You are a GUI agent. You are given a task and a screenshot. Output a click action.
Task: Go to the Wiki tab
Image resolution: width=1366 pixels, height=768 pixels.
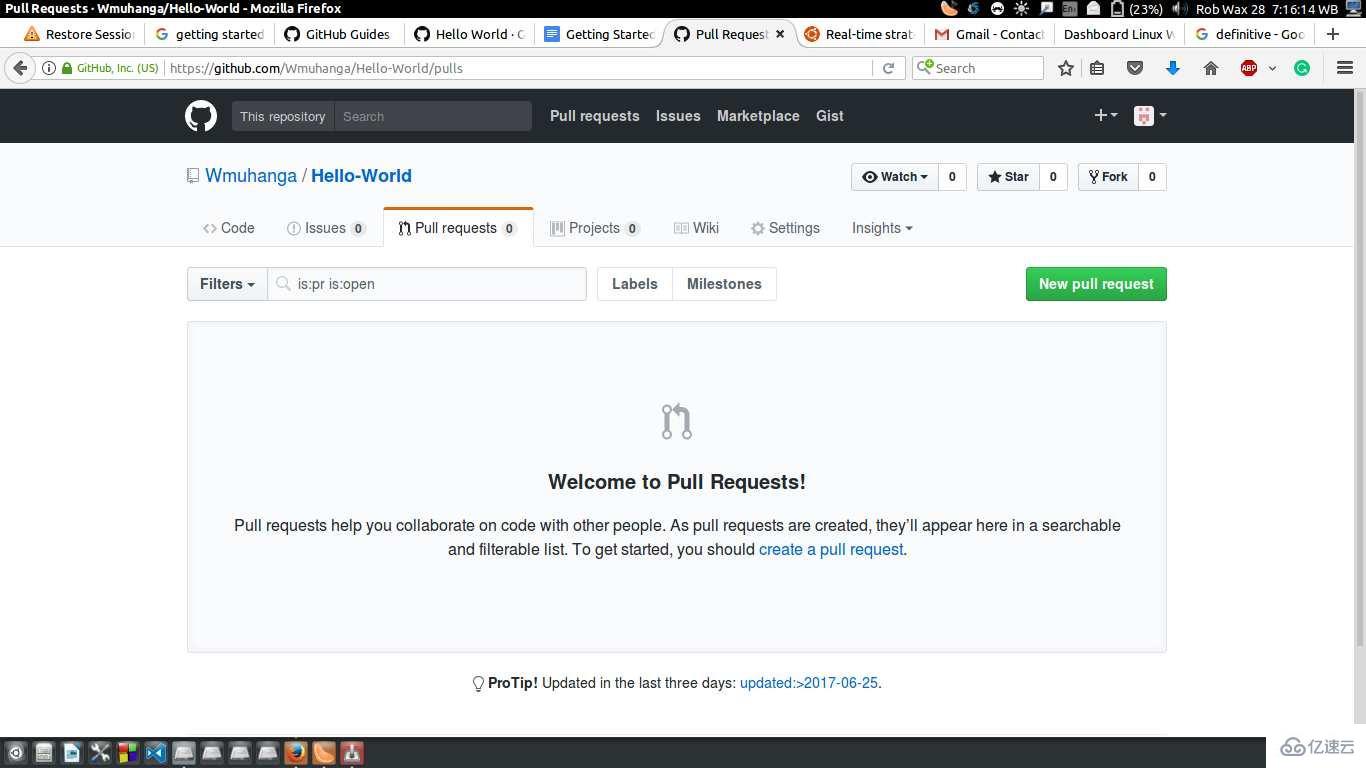696,228
